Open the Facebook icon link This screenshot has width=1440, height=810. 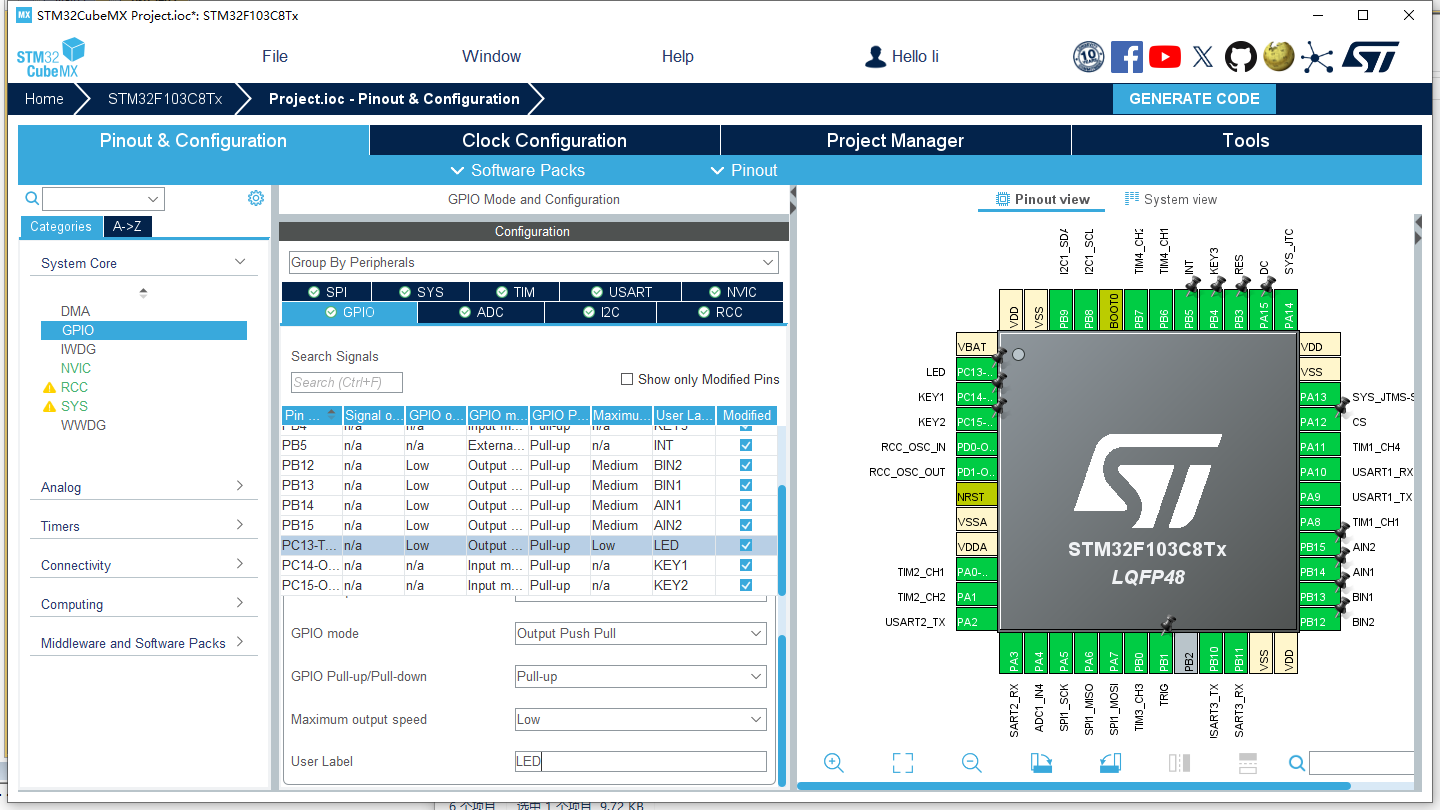[1126, 57]
